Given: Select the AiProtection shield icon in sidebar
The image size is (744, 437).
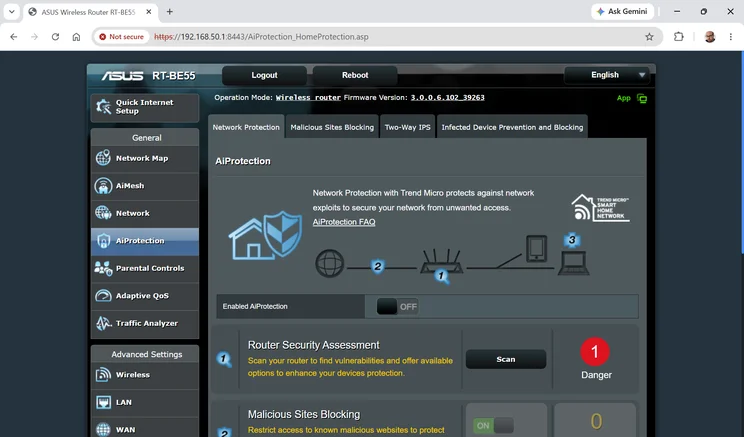Looking at the screenshot, I should pos(103,241).
